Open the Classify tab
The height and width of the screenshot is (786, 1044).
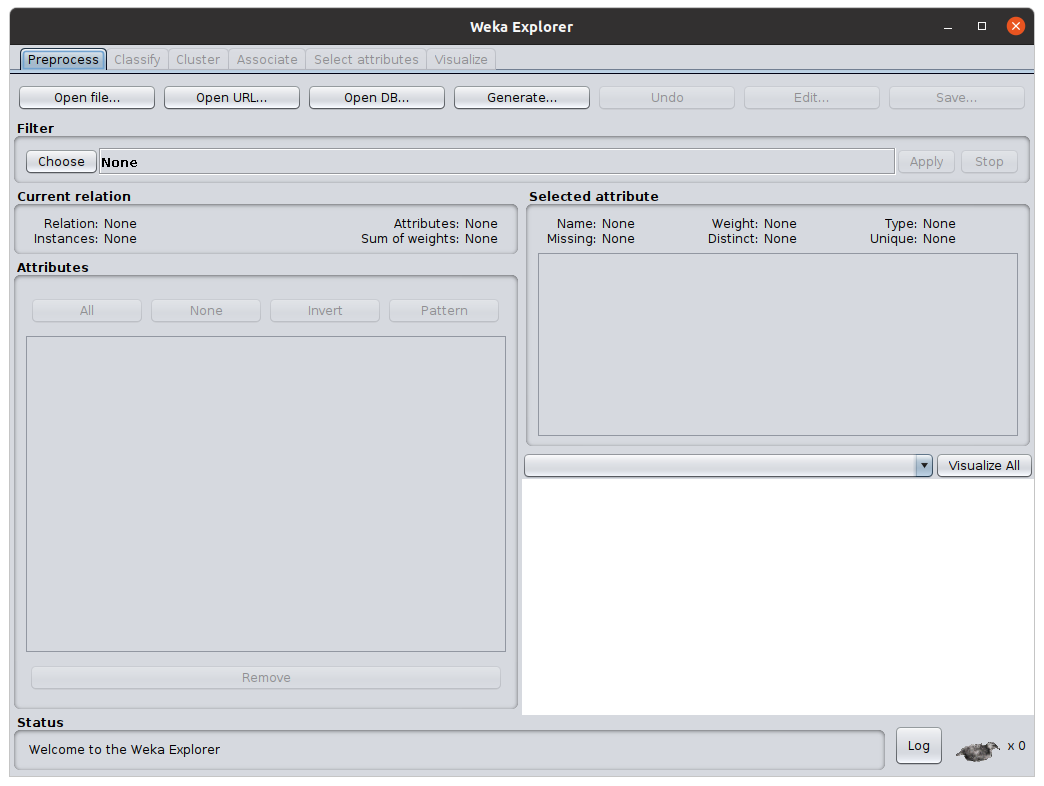137,59
